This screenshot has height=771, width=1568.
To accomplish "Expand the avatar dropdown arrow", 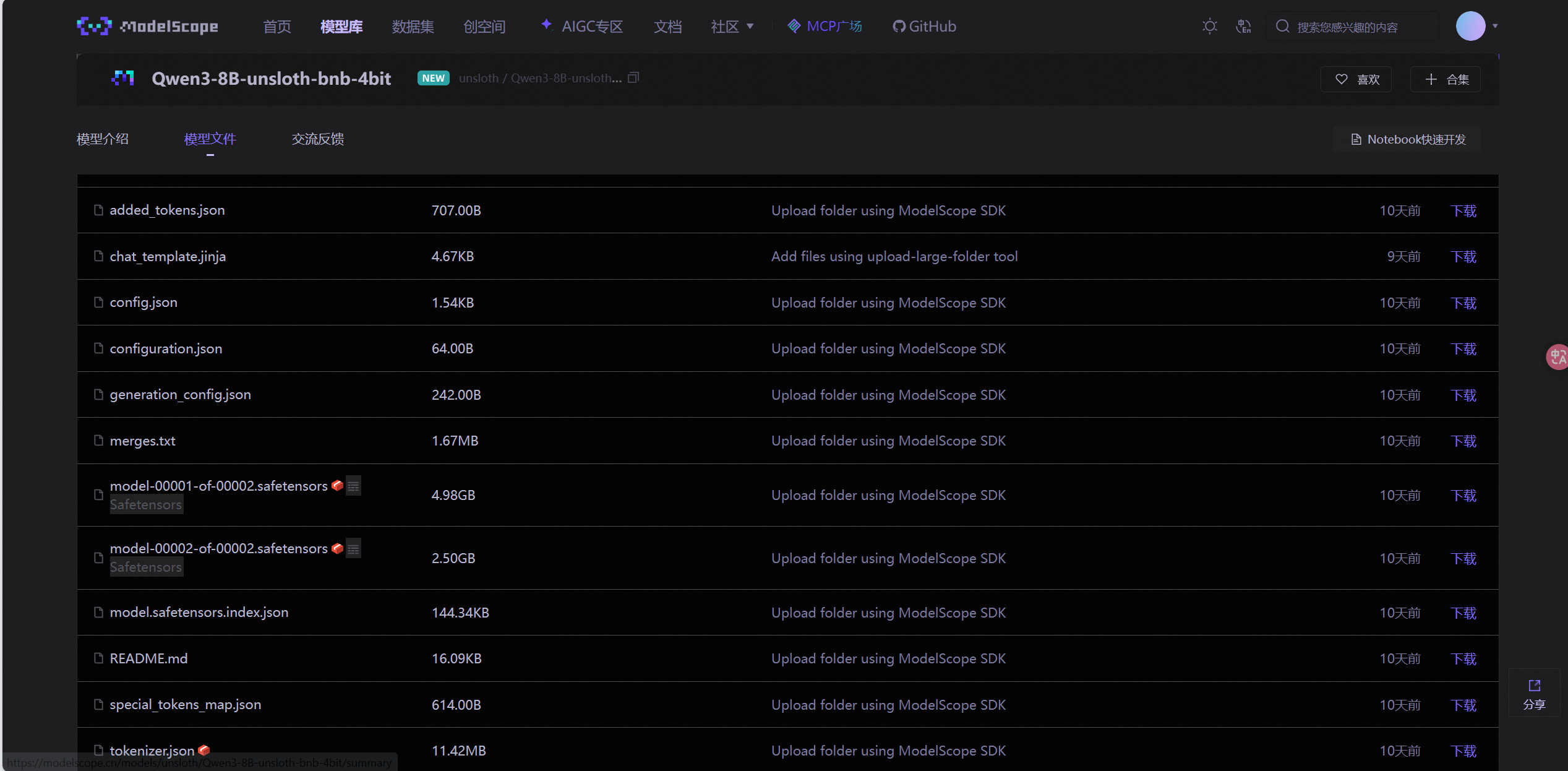I will (1495, 26).
